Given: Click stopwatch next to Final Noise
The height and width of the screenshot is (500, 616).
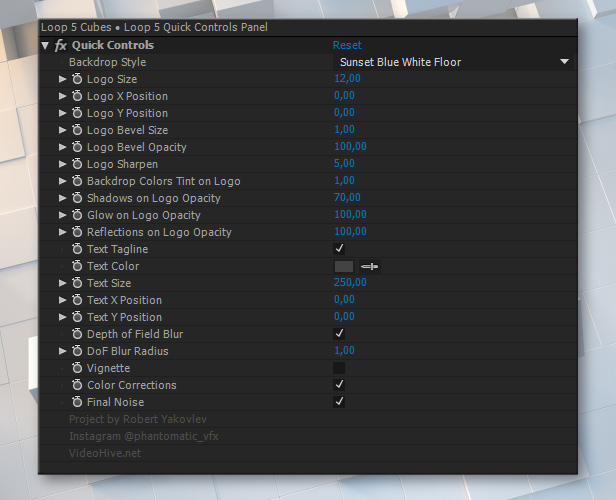Looking at the screenshot, I should 77,402.
